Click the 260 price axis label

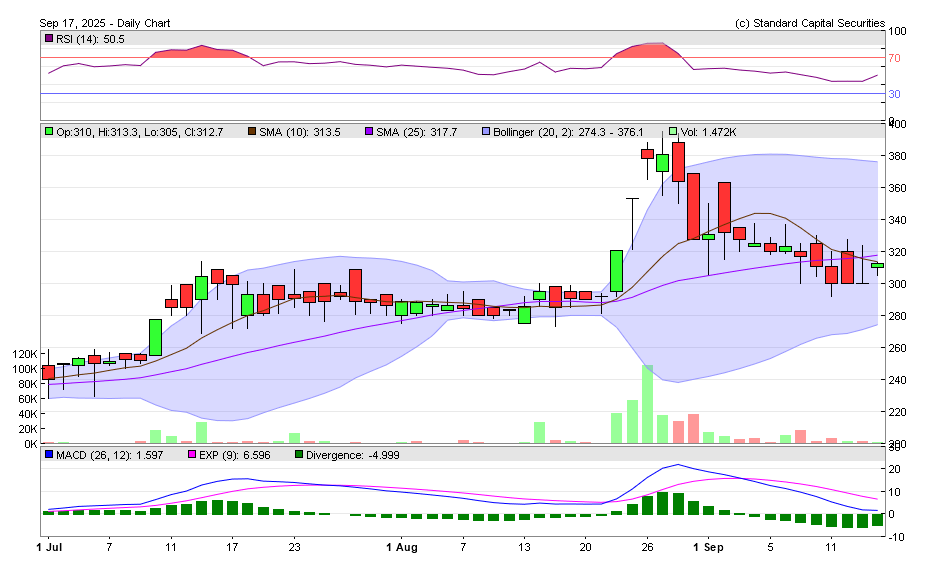click(x=898, y=348)
